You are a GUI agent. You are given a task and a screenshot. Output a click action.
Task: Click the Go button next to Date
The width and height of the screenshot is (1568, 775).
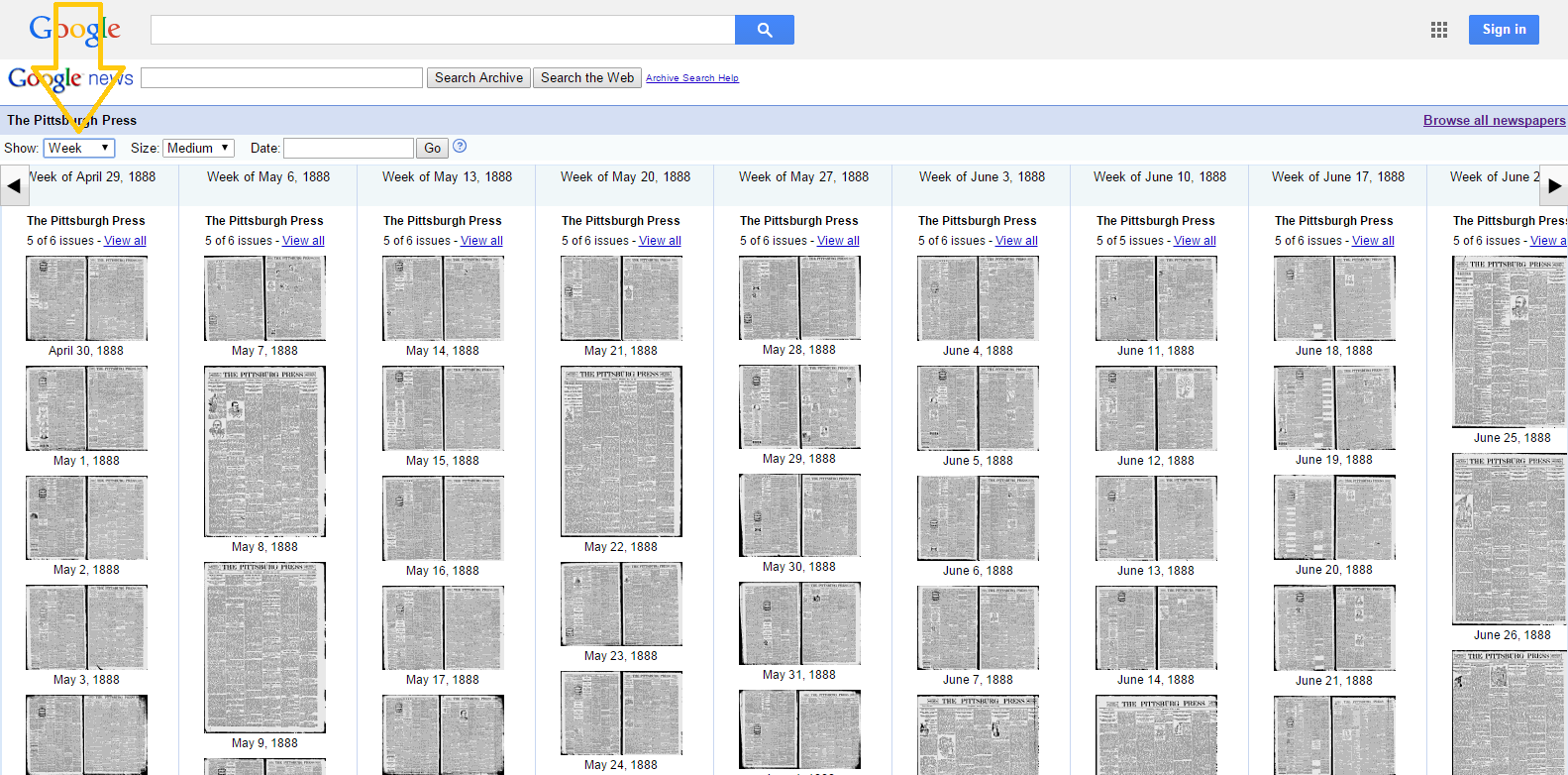(432, 148)
